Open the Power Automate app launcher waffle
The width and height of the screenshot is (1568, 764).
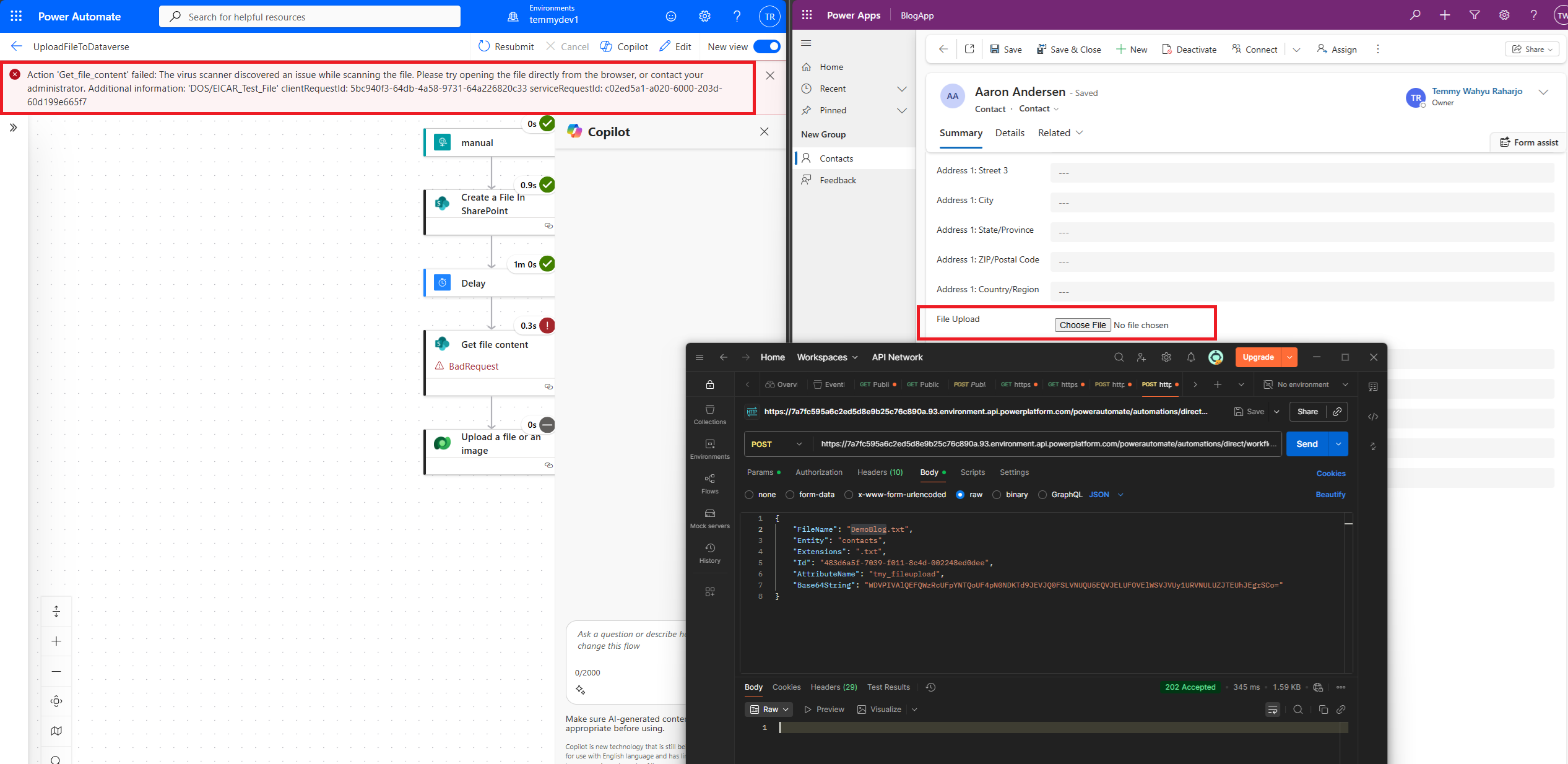click(17, 16)
